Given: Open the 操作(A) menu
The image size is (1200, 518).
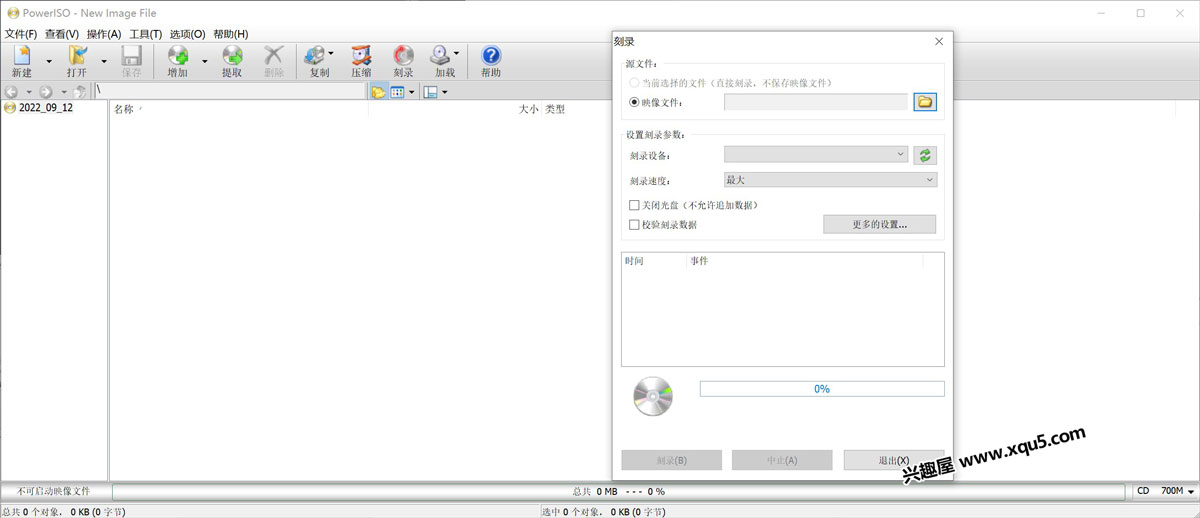Looking at the screenshot, I should [103, 34].
